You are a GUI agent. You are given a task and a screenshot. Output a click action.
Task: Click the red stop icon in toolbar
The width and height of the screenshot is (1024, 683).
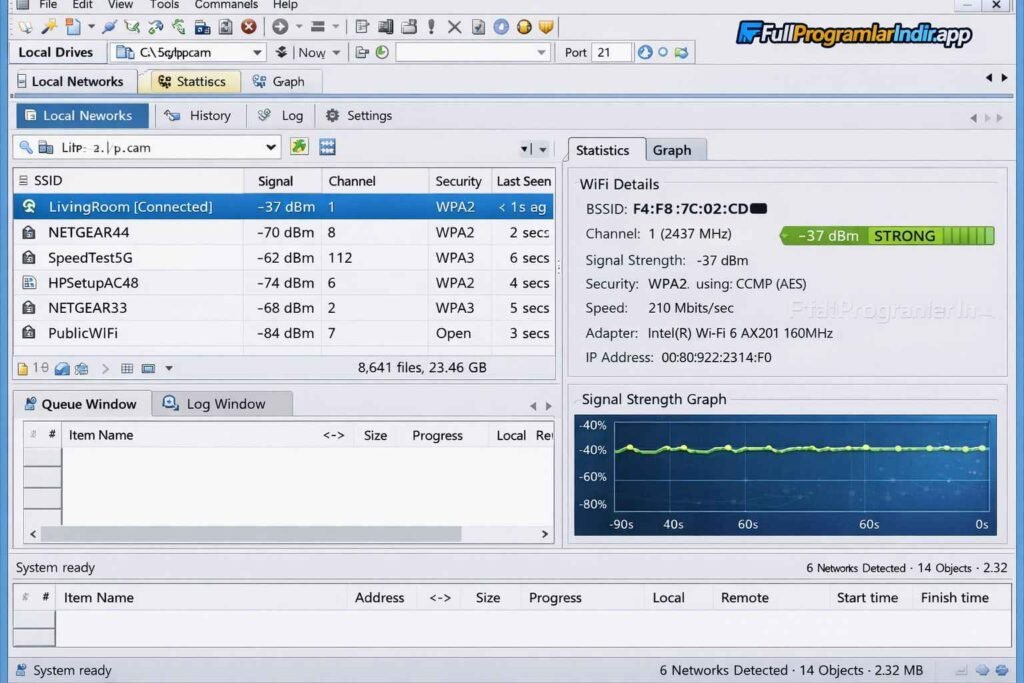[248, 27]
